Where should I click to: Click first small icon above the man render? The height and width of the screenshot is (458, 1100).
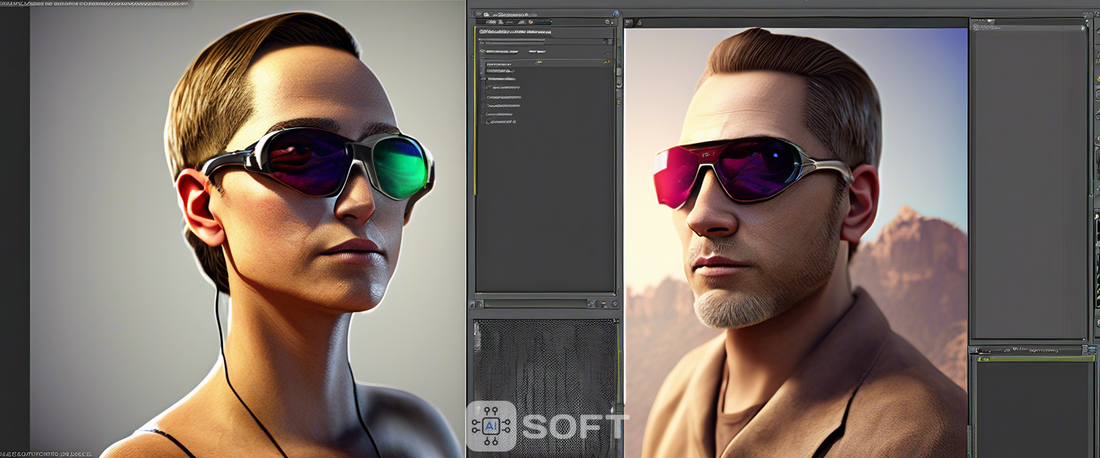(630, 21)
